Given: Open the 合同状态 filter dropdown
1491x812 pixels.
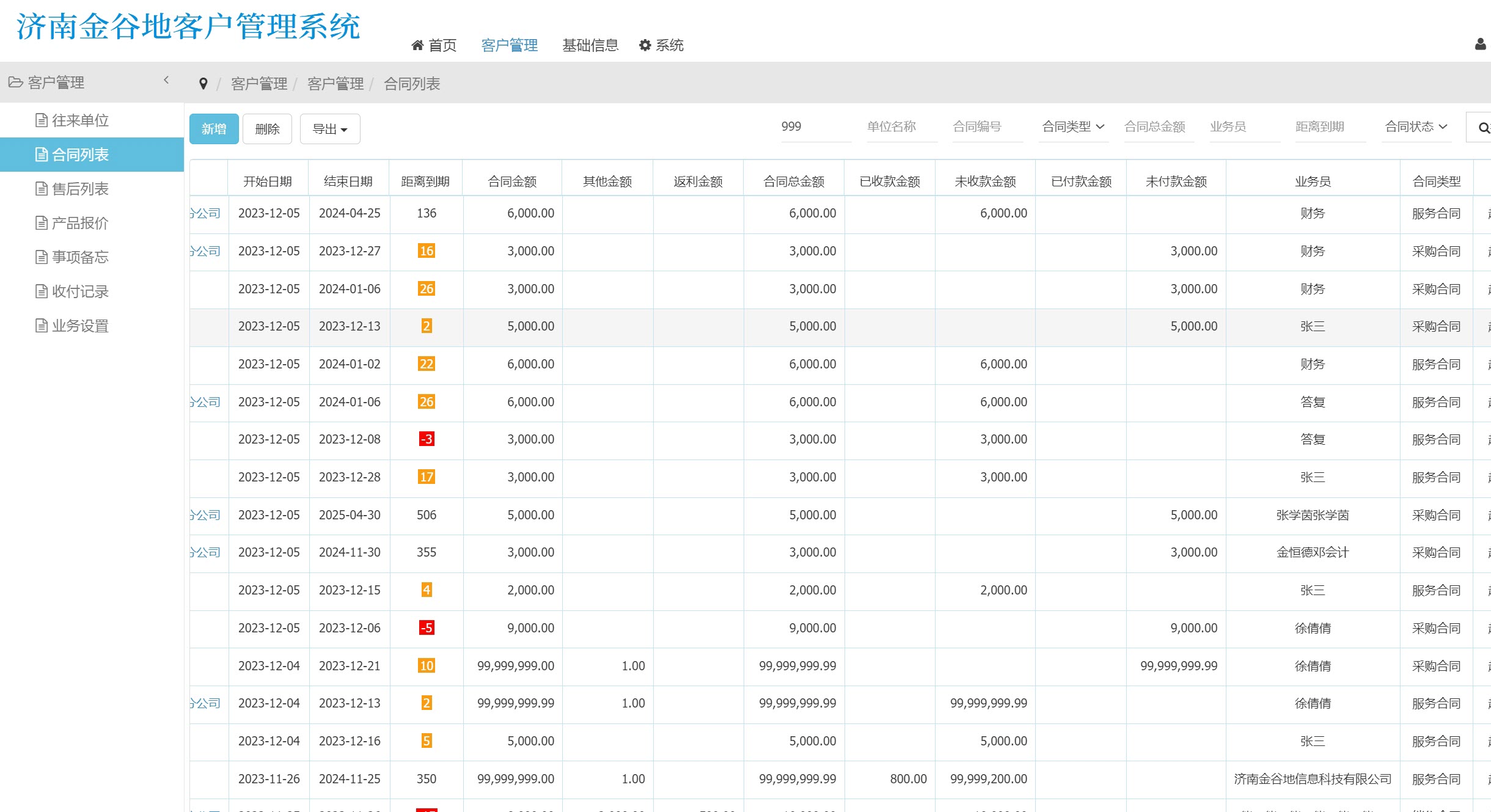Looking at the screenshot, I should tap(1416, 126).
